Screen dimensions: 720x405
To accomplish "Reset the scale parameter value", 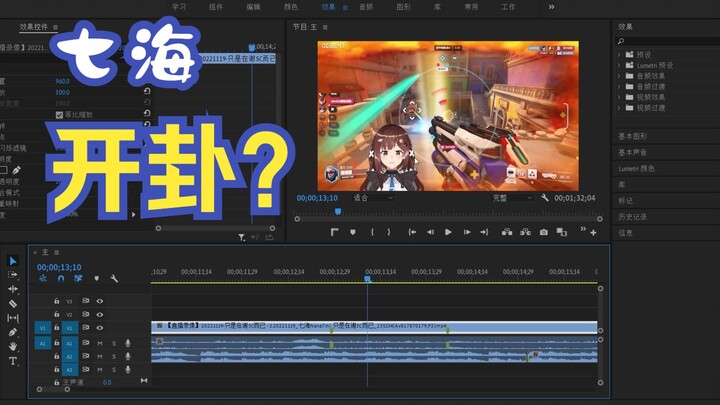I will 147,92.
